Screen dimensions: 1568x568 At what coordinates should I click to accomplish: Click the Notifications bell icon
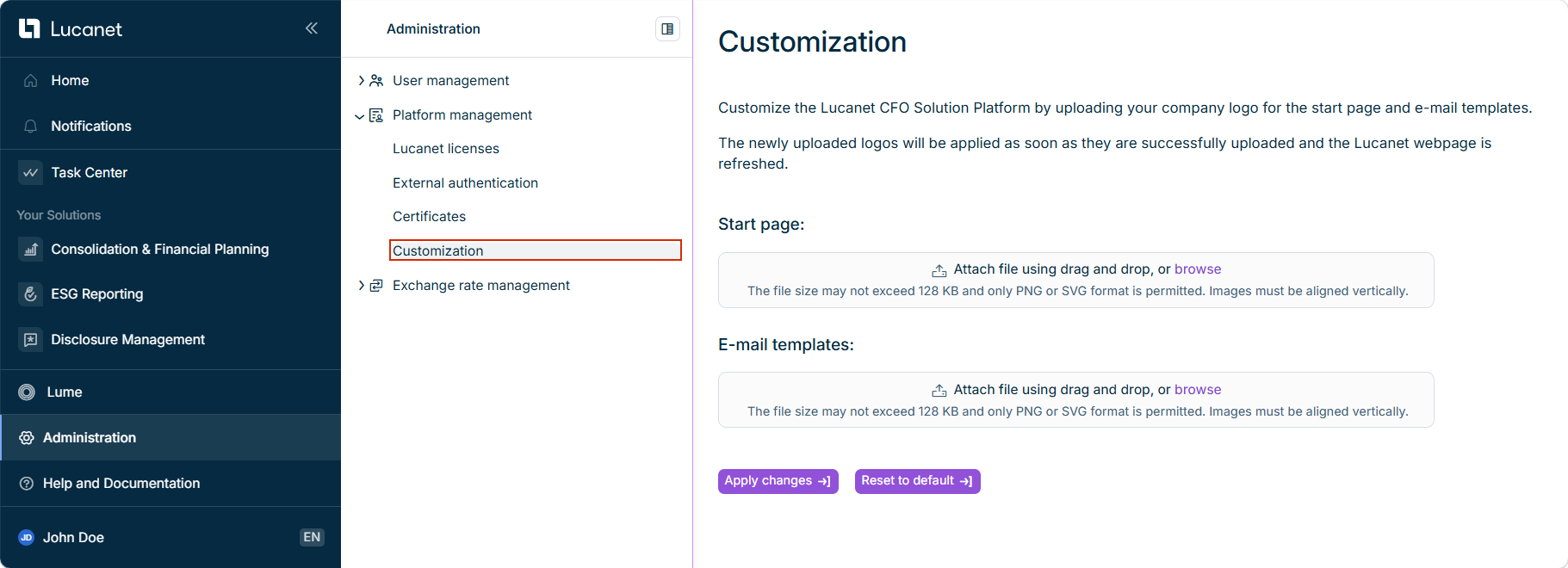tap(31, 127)
